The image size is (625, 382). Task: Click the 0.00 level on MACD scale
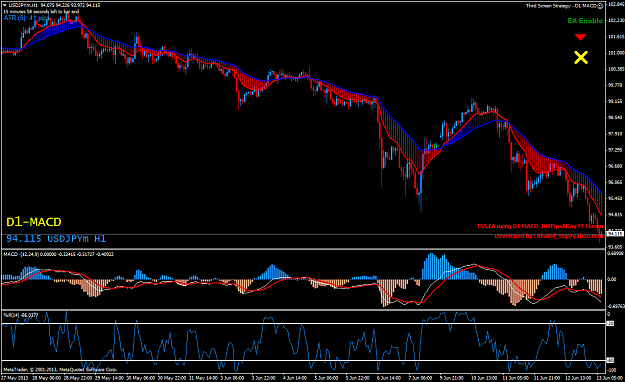point(611,279)
